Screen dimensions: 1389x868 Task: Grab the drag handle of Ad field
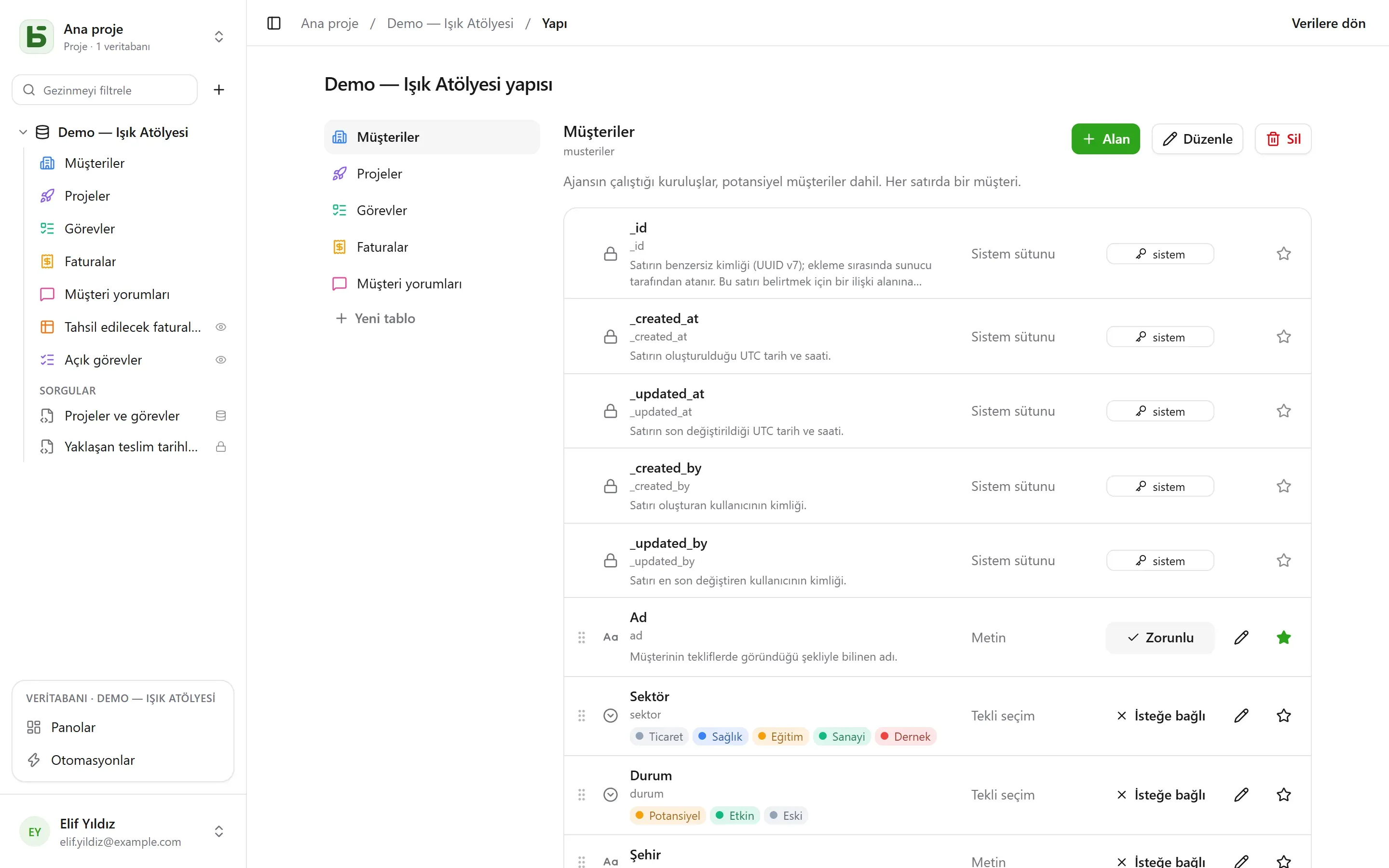pos(582,637)
